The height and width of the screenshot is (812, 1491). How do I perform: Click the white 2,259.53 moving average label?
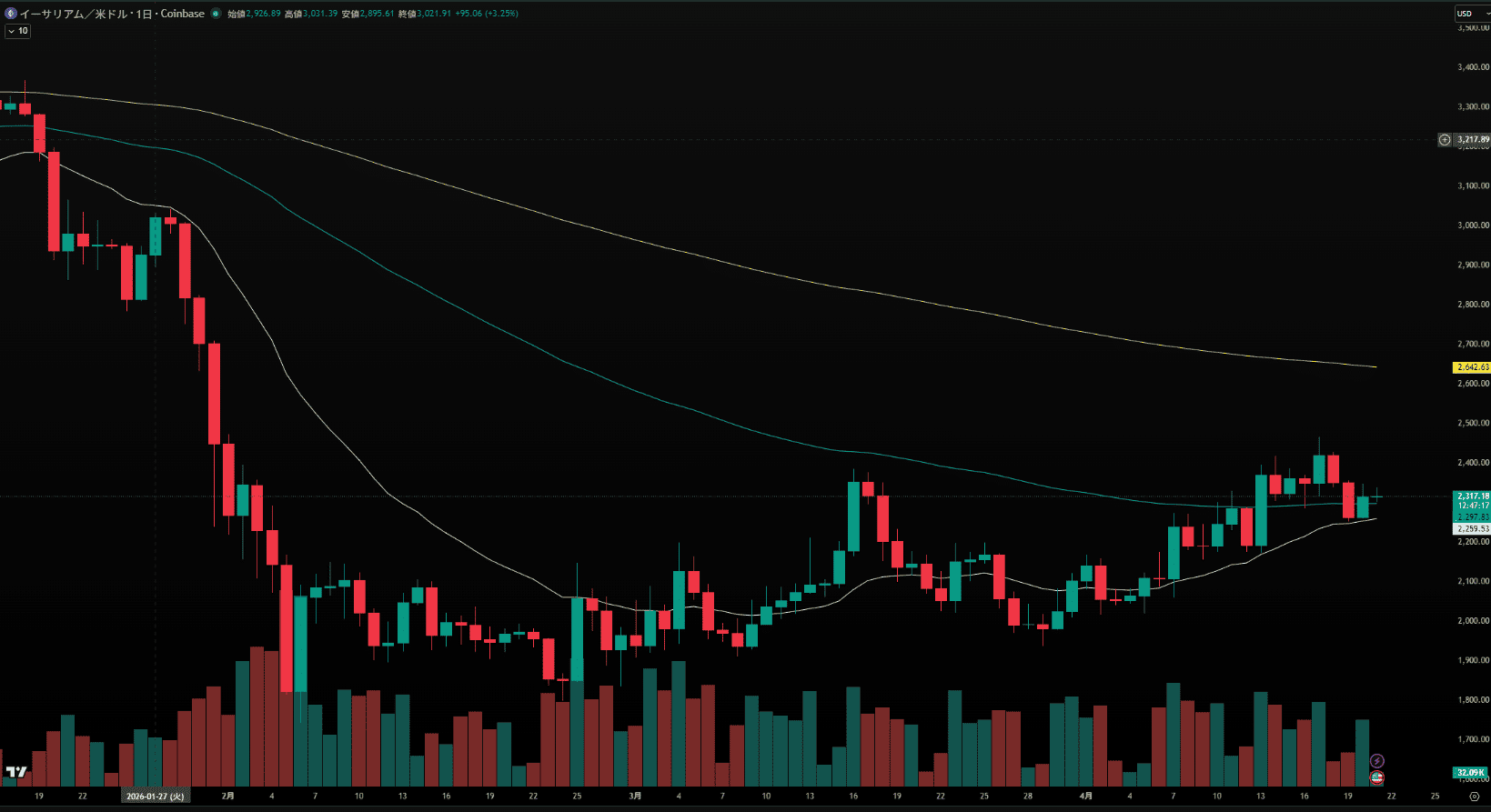pyautogui.click(x=1472, y=528)
